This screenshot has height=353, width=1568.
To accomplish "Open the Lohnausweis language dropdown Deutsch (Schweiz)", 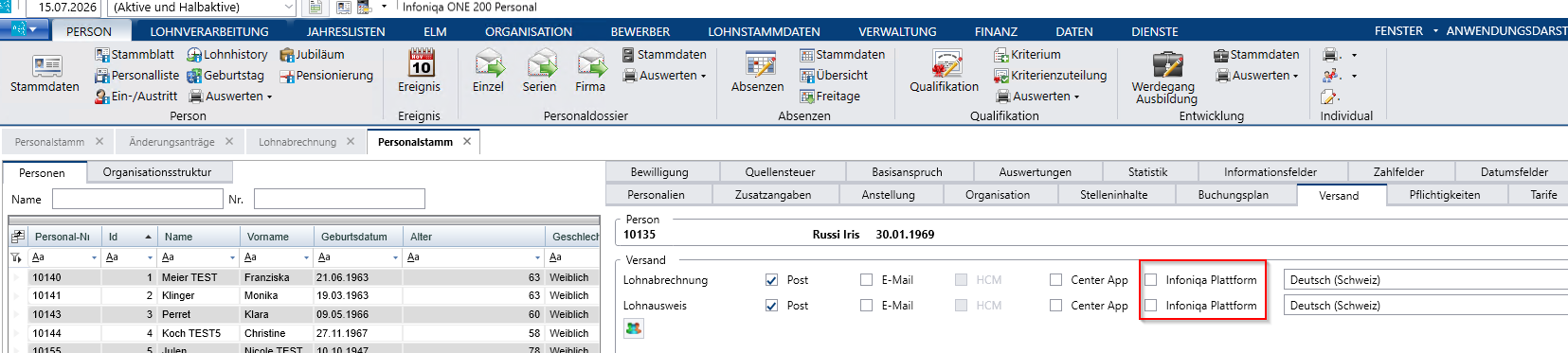I will [x=1425, y=306].
